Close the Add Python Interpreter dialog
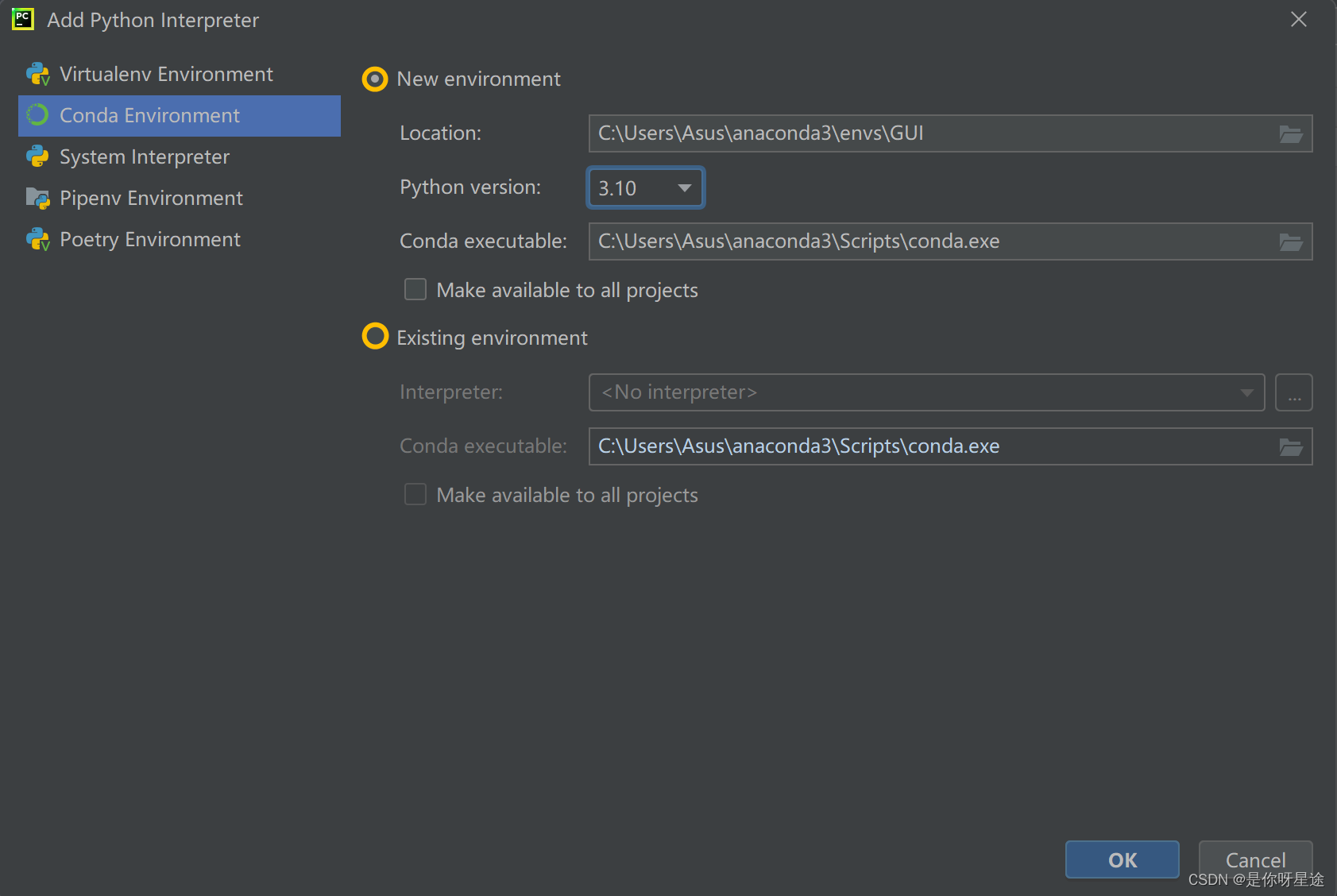This screenshot has height=896, width=1337. point(1299,19)
